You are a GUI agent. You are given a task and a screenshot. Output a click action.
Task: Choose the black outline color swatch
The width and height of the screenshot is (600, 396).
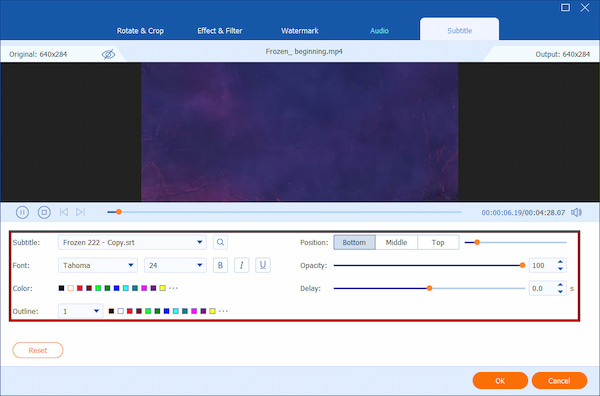pos(111,311)
